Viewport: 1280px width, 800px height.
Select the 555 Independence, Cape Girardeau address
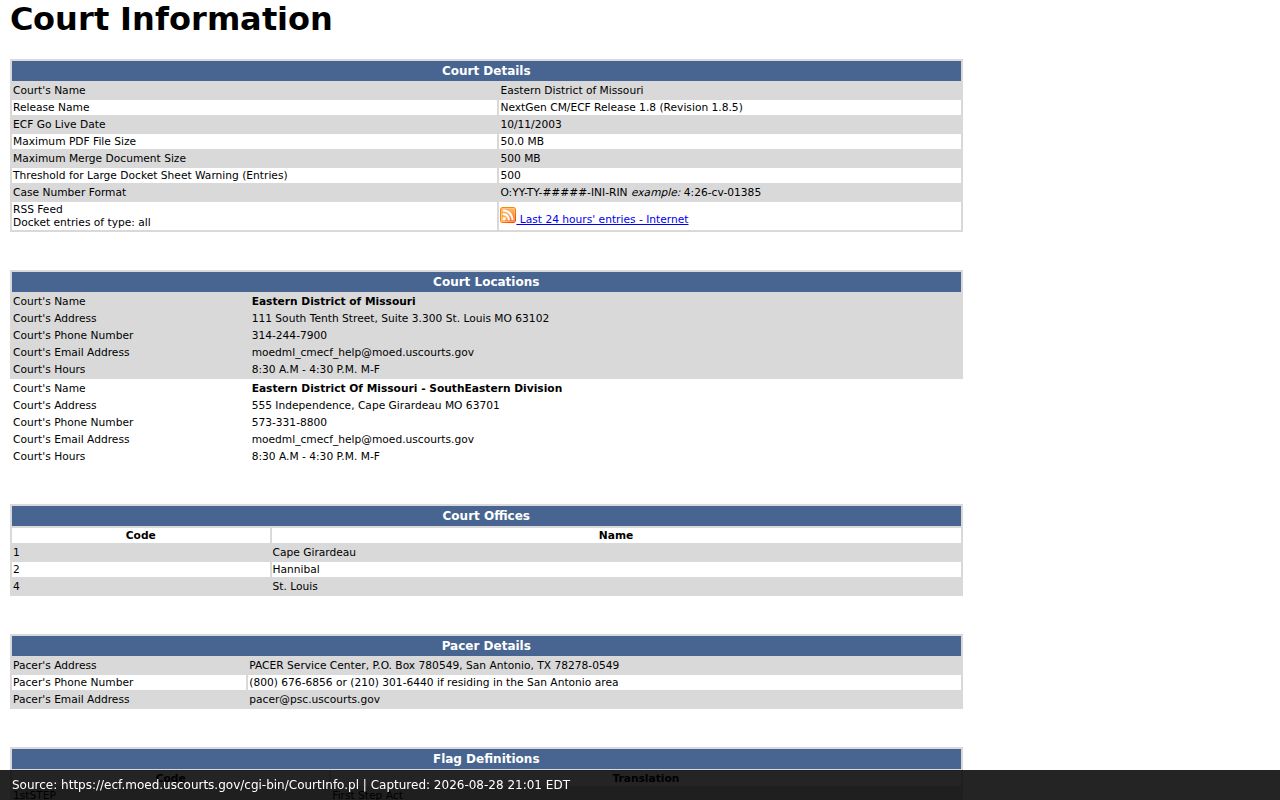[376, 405]
